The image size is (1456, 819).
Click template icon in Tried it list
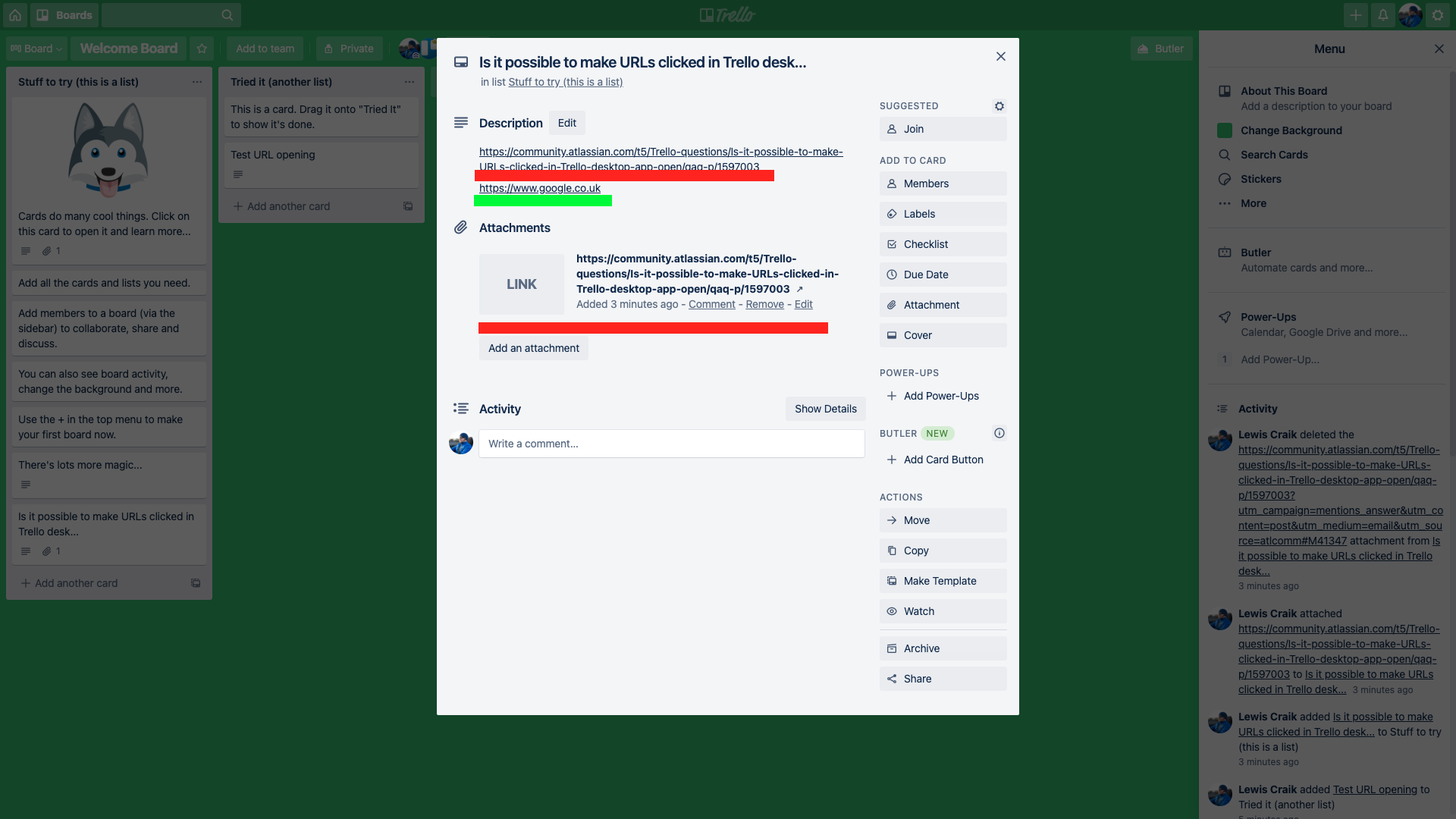point(408,206)
